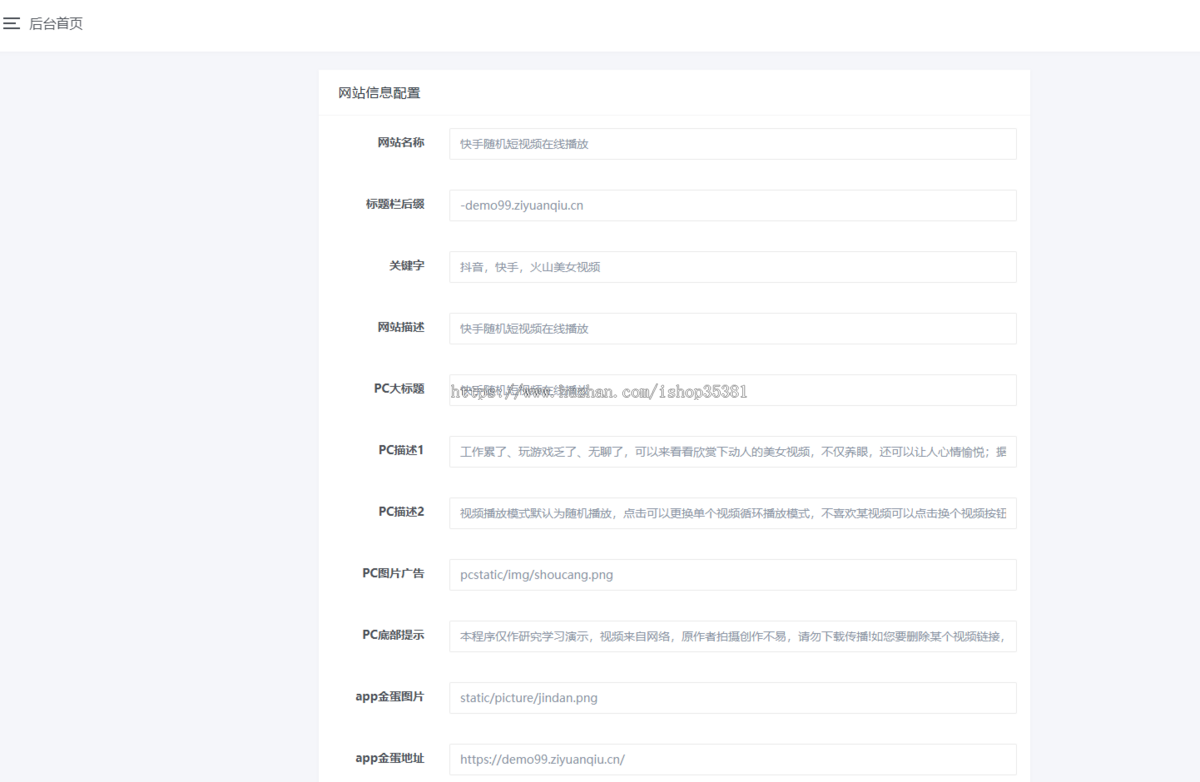This screenshot has height=782, width=1200.
Task: Edit the PC描述1 text field
Action: point(733,452)
